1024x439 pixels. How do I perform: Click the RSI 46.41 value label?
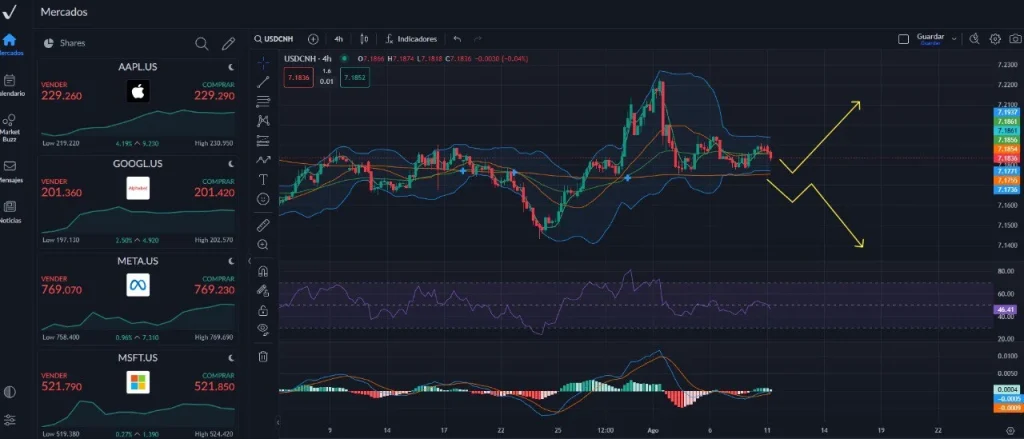[x=1006, y=310]
